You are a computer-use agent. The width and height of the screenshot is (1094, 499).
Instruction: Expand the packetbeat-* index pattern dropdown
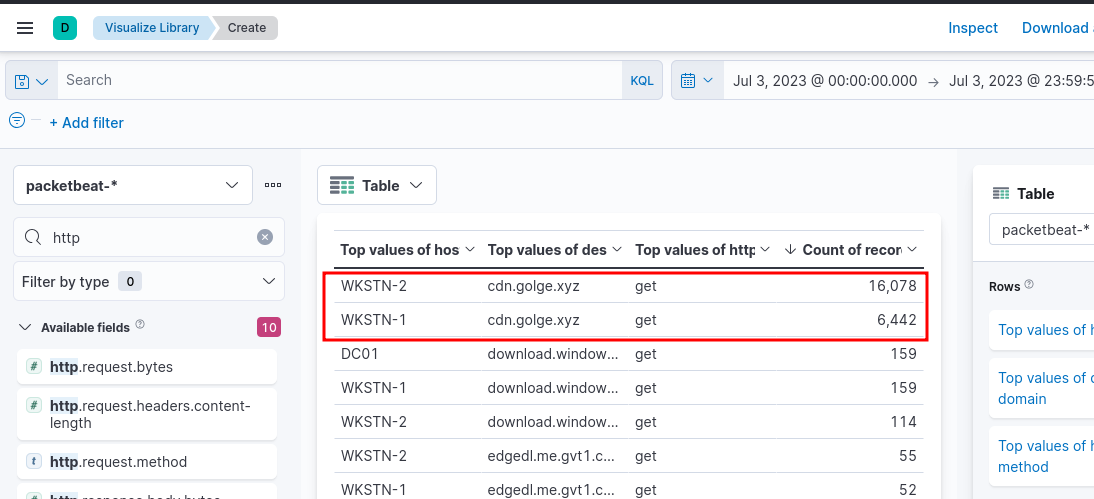132,185
